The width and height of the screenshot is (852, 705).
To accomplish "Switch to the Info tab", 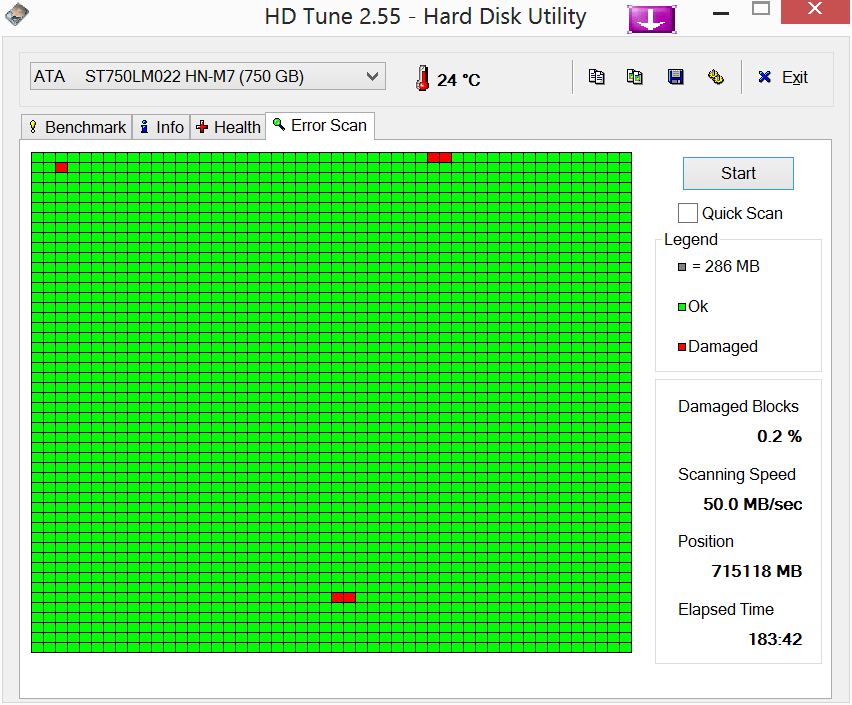I will pos(161,127).
